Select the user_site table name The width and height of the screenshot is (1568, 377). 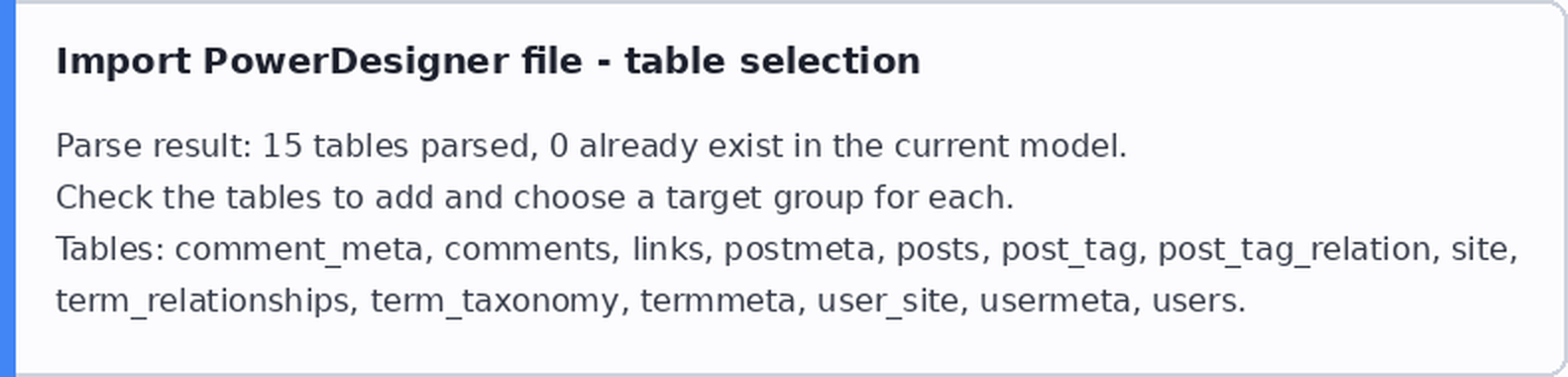(888, 302)
